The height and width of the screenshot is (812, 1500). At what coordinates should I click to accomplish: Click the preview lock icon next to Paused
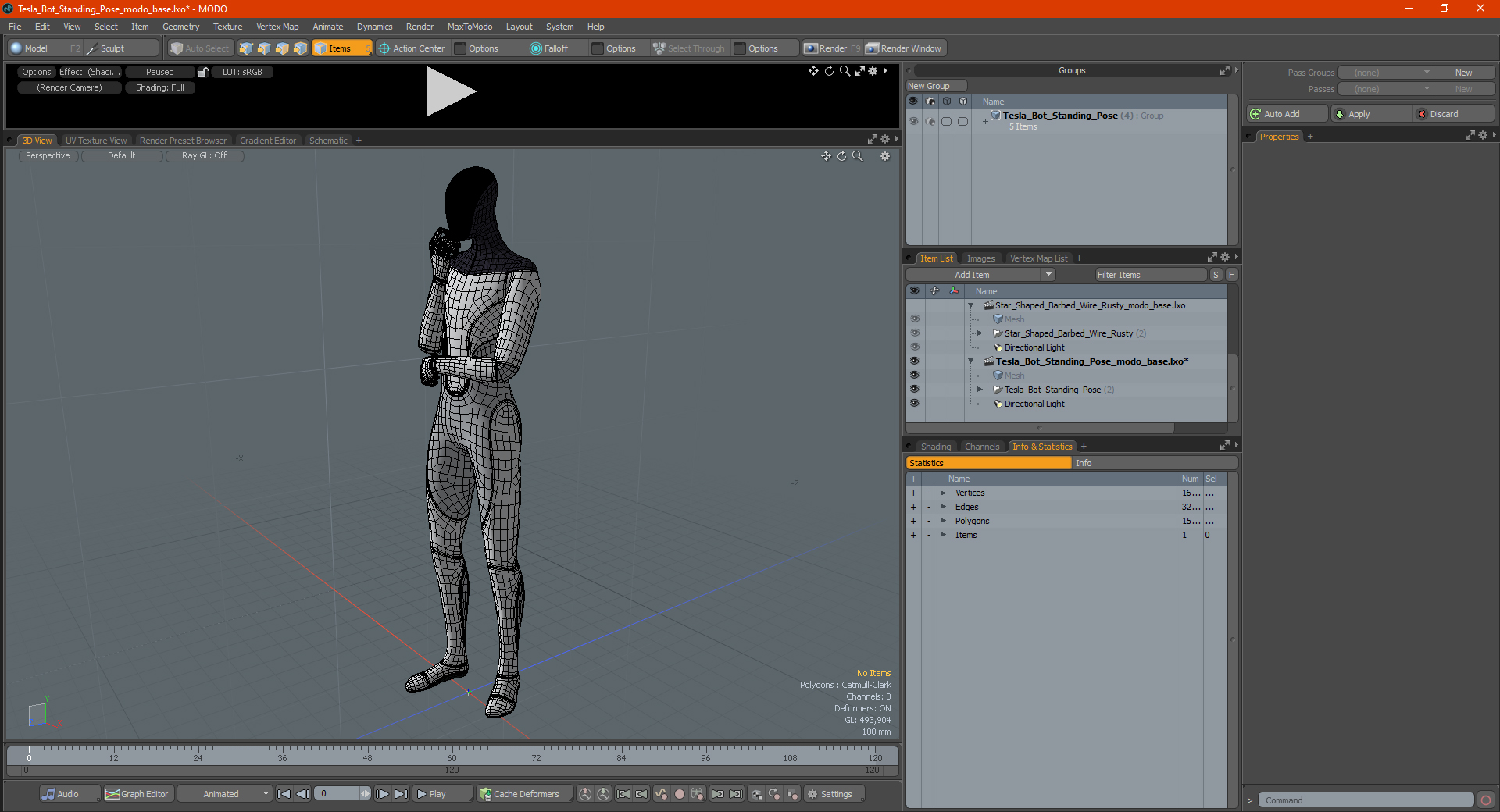203,72
